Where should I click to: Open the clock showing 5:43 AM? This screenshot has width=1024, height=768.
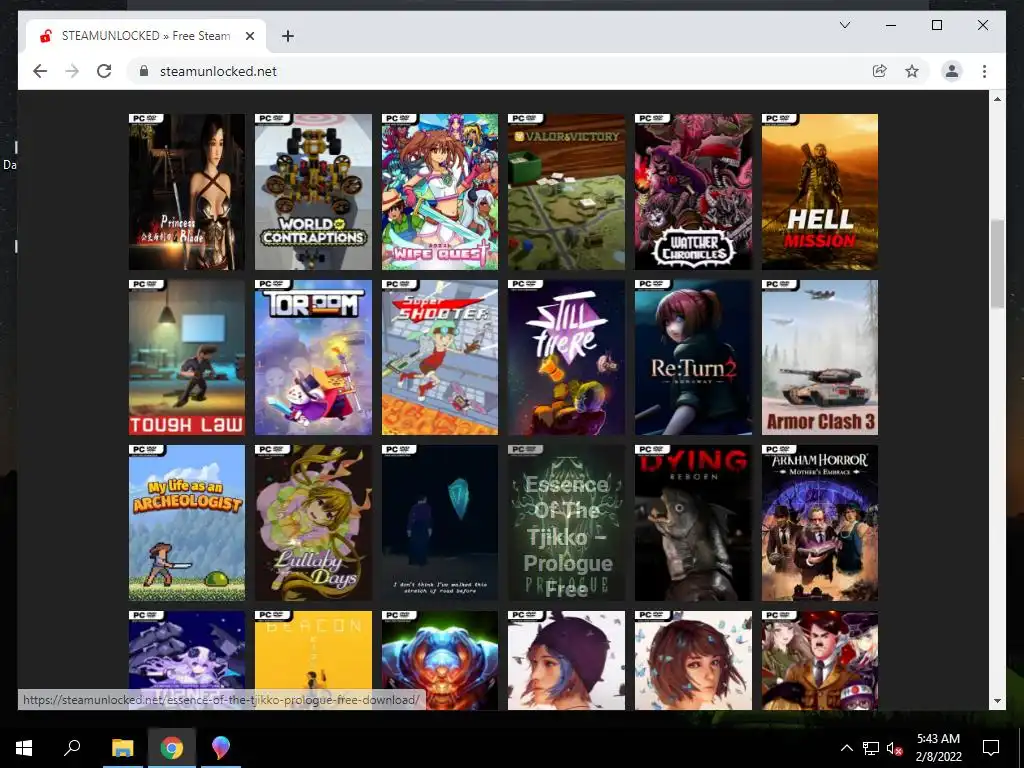tap(938, 748)
